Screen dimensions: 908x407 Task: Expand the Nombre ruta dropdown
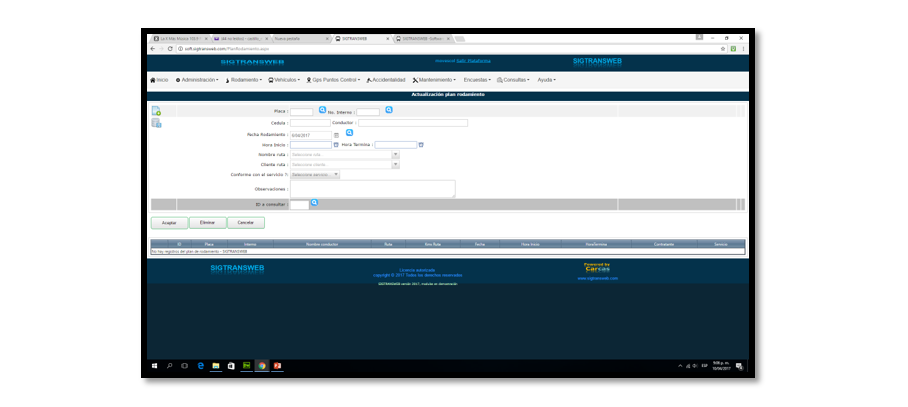[396, 155]
